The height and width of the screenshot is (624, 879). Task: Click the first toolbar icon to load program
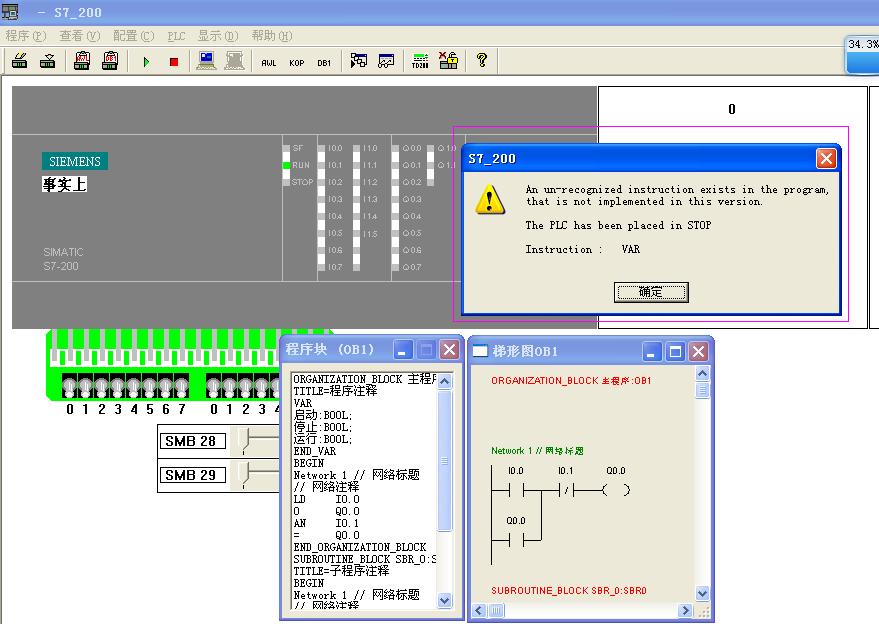click(19, 61)
